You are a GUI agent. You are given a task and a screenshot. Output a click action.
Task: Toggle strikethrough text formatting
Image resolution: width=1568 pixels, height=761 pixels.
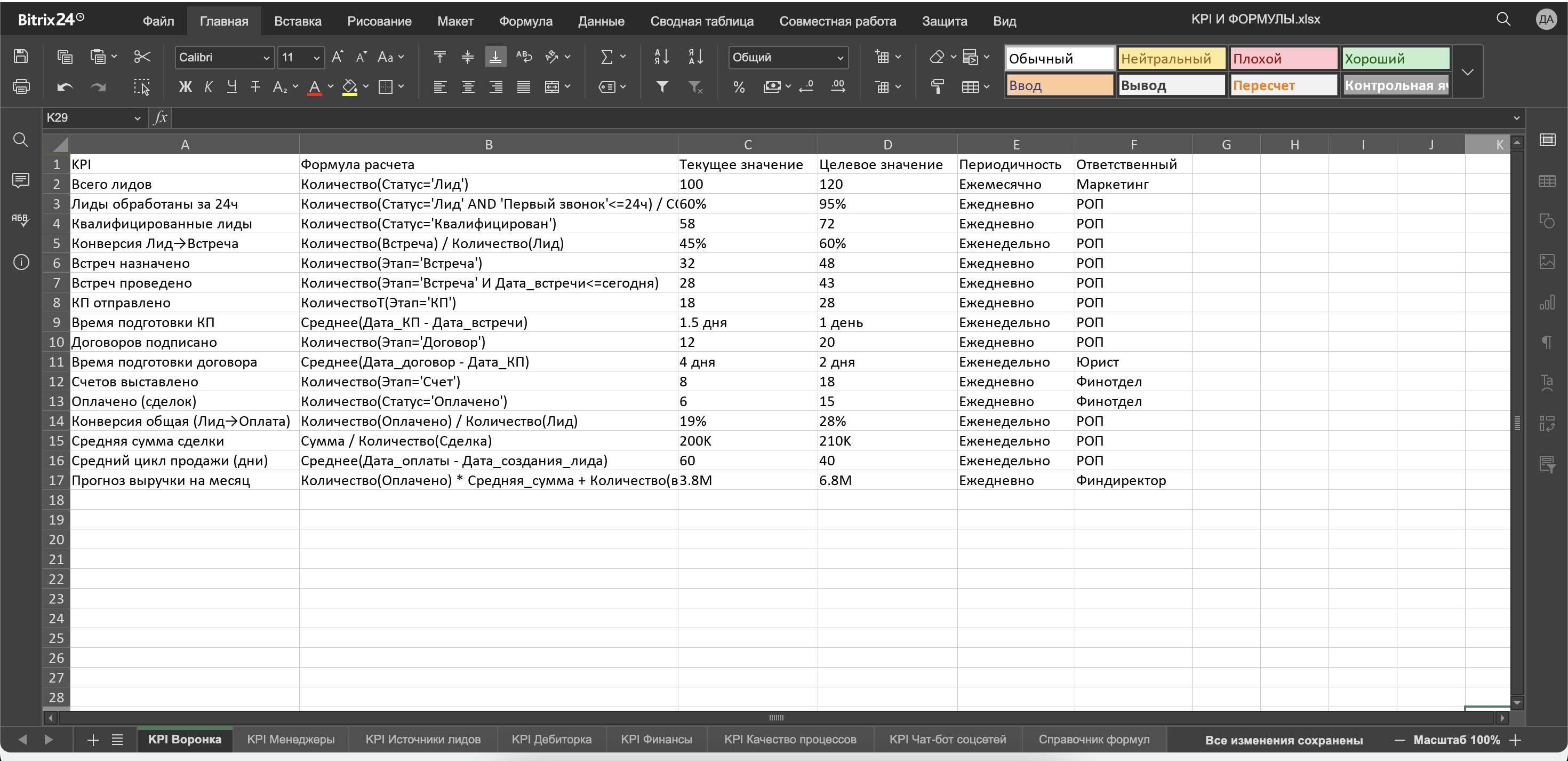click(x=255, y=87)
